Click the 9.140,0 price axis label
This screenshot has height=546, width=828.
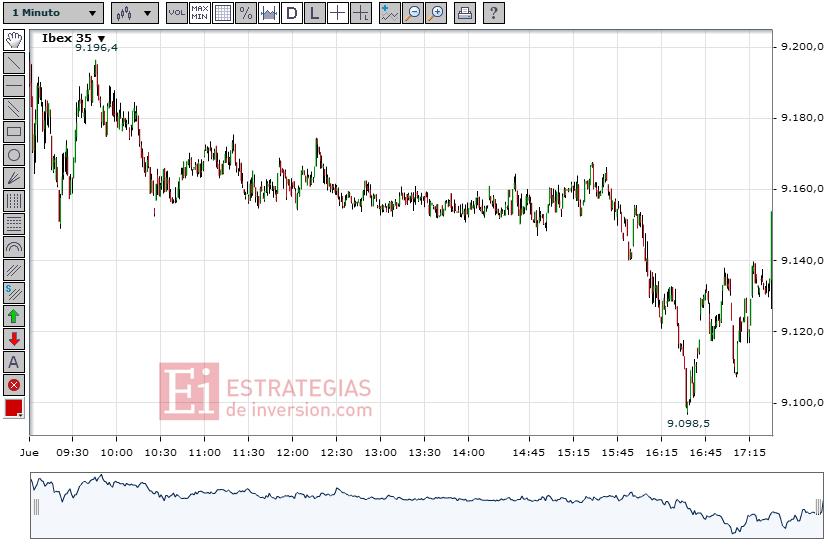(802, 260)
